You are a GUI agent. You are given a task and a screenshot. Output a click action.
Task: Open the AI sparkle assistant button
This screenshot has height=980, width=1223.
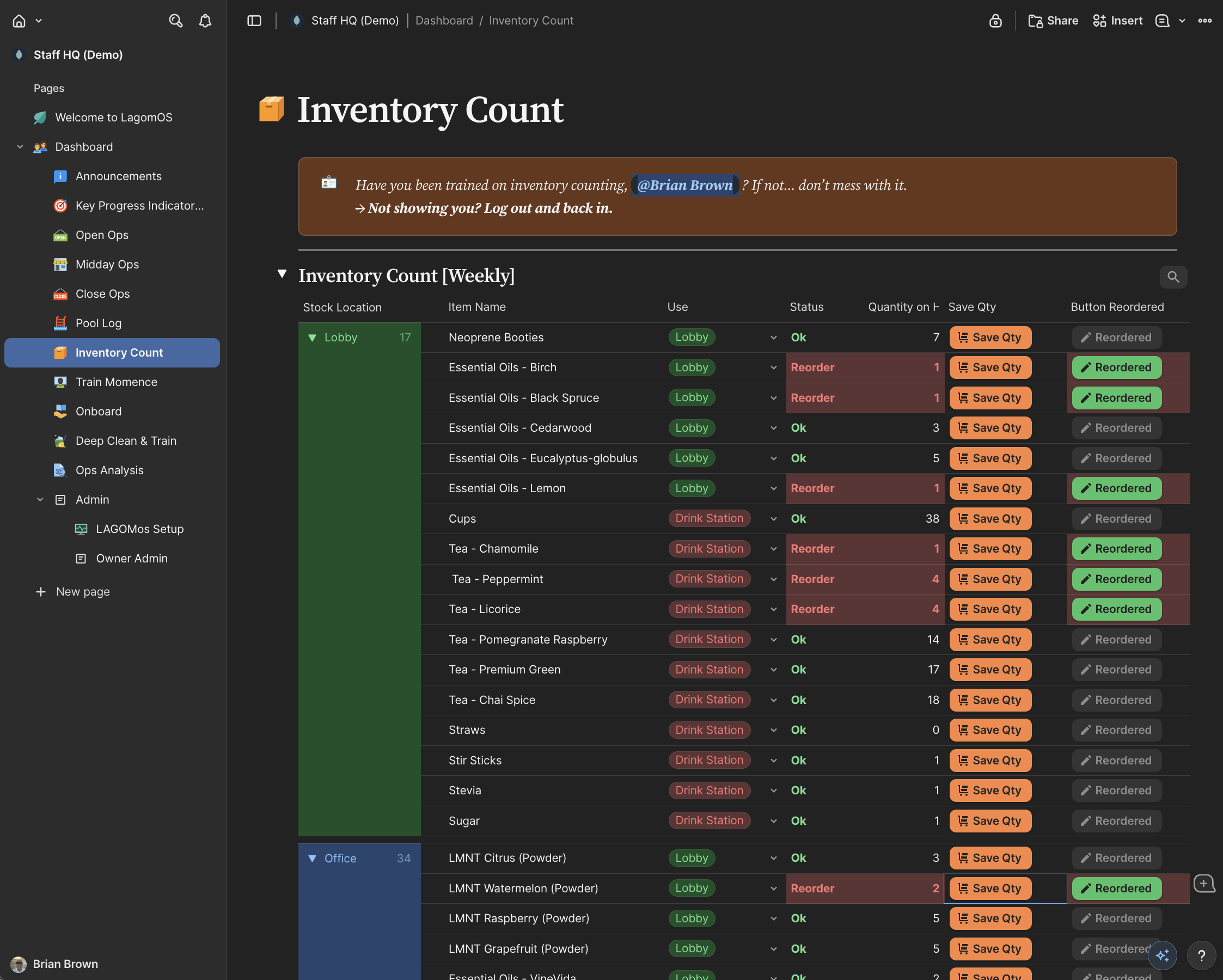[1163, 955]
